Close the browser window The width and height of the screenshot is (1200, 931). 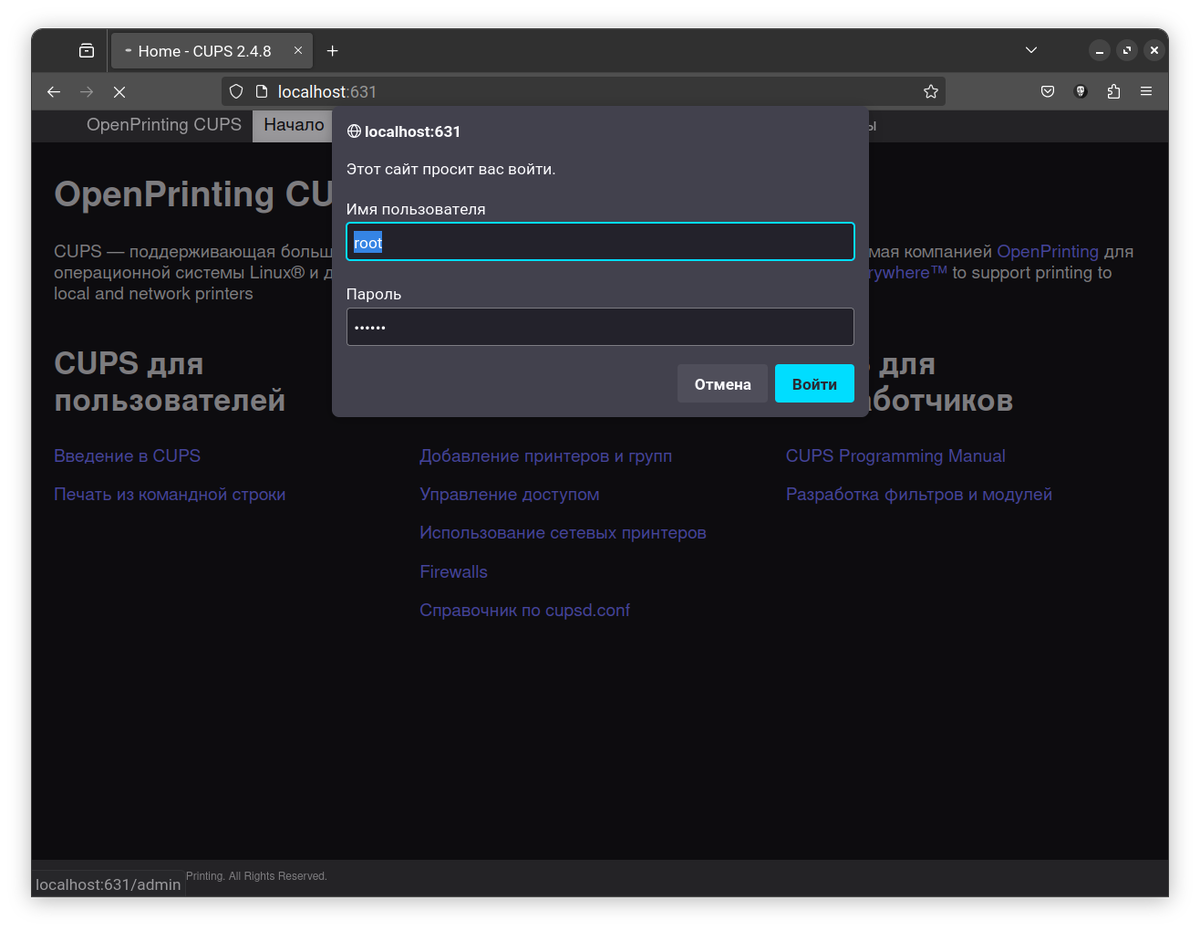[x=1155, y=50]
